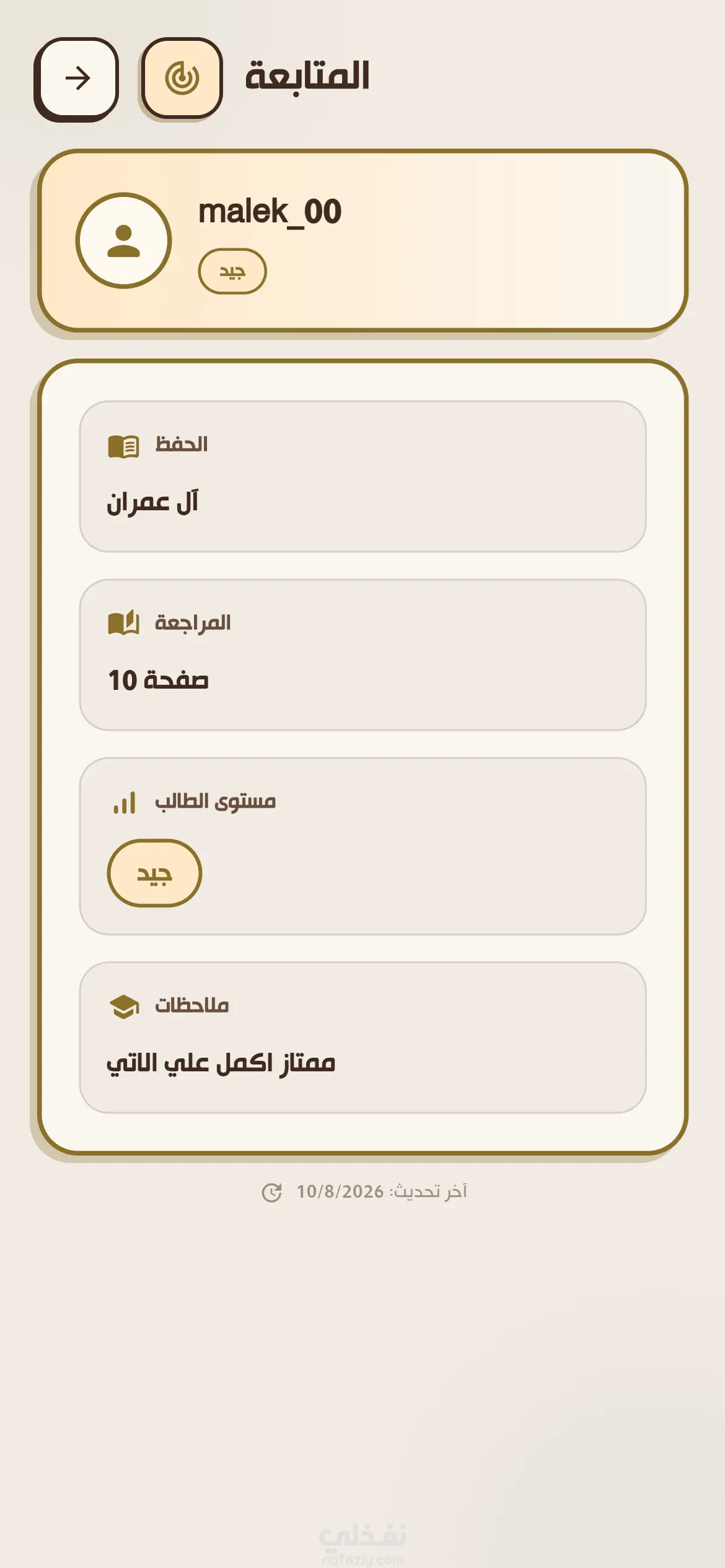Select the مستوى الطالب card
The width and height of the screenshot is (725, 1568).
coord(362,846)
